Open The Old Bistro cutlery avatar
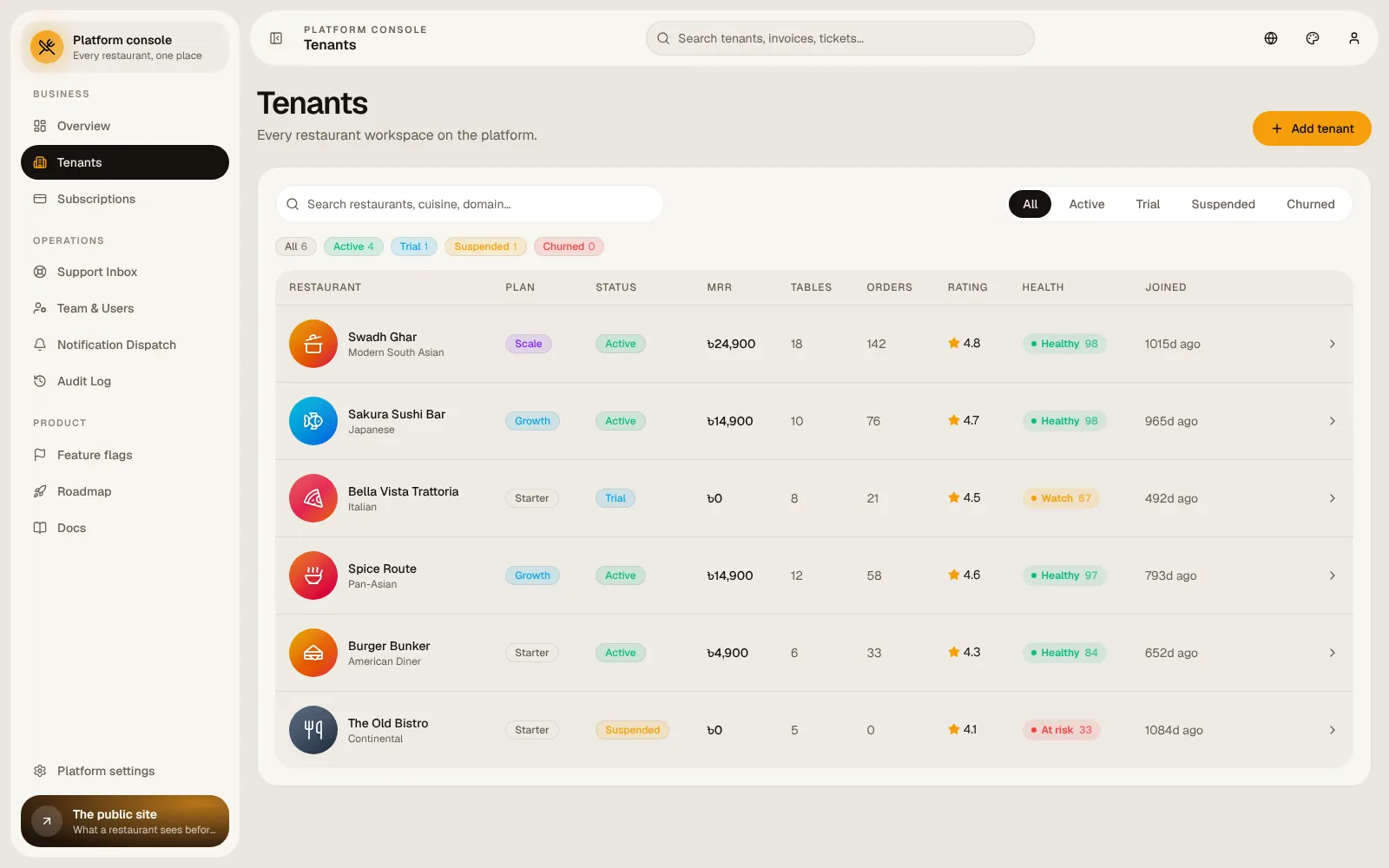The width and height of the screenshot is (1389, 868). pos(313,730)
